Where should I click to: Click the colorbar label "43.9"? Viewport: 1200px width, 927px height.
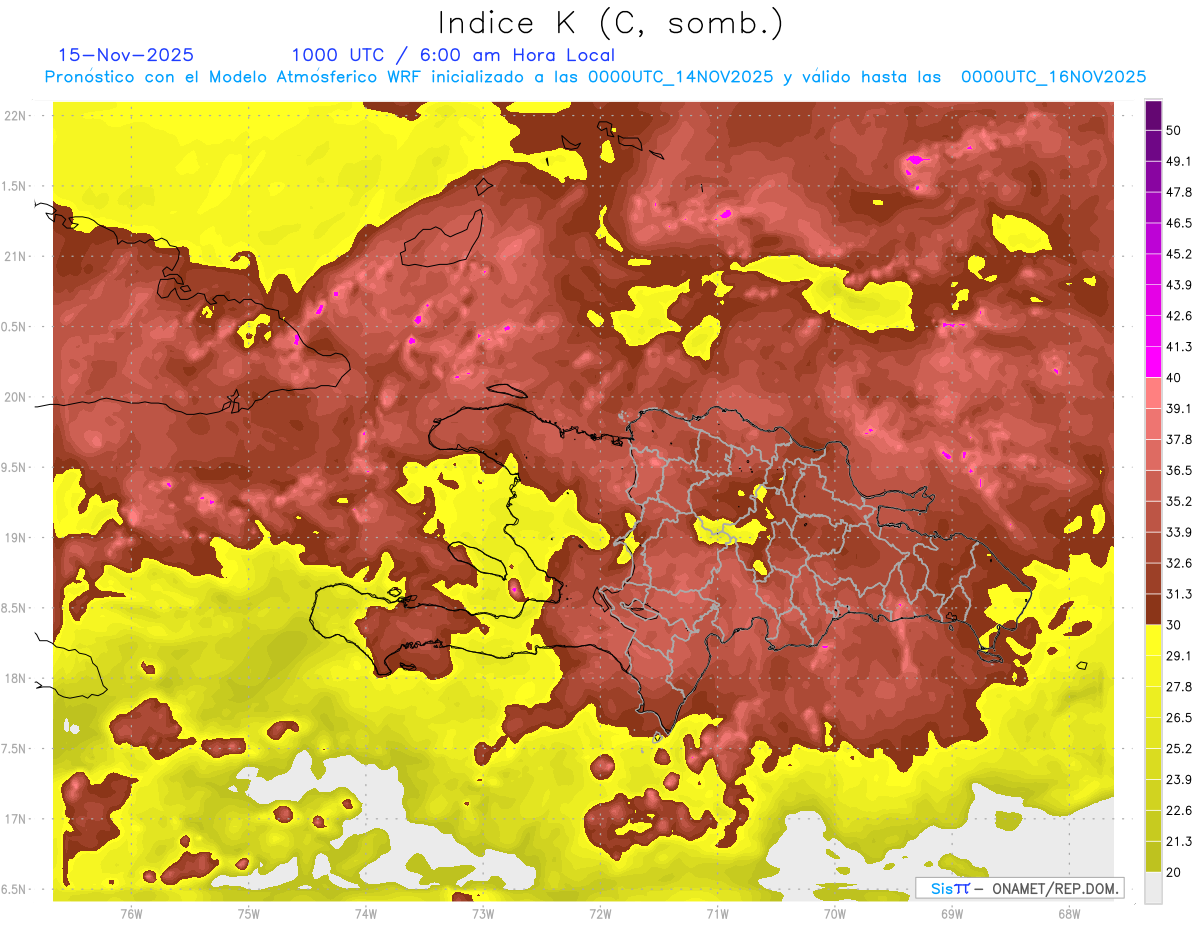pyautogui.click(x=1179, y=285)
